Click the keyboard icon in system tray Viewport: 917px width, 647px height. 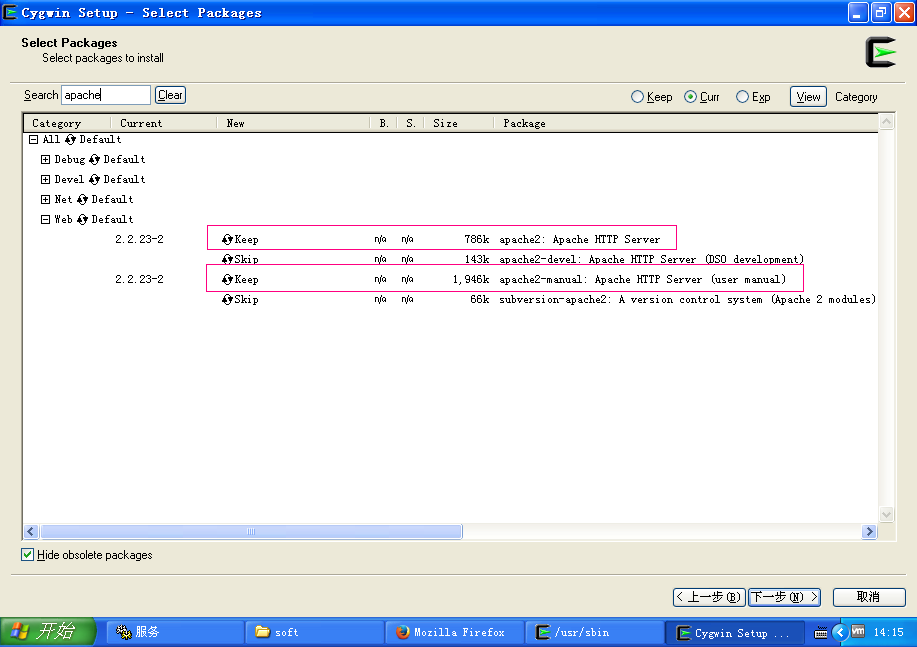(x=821, y=632)
